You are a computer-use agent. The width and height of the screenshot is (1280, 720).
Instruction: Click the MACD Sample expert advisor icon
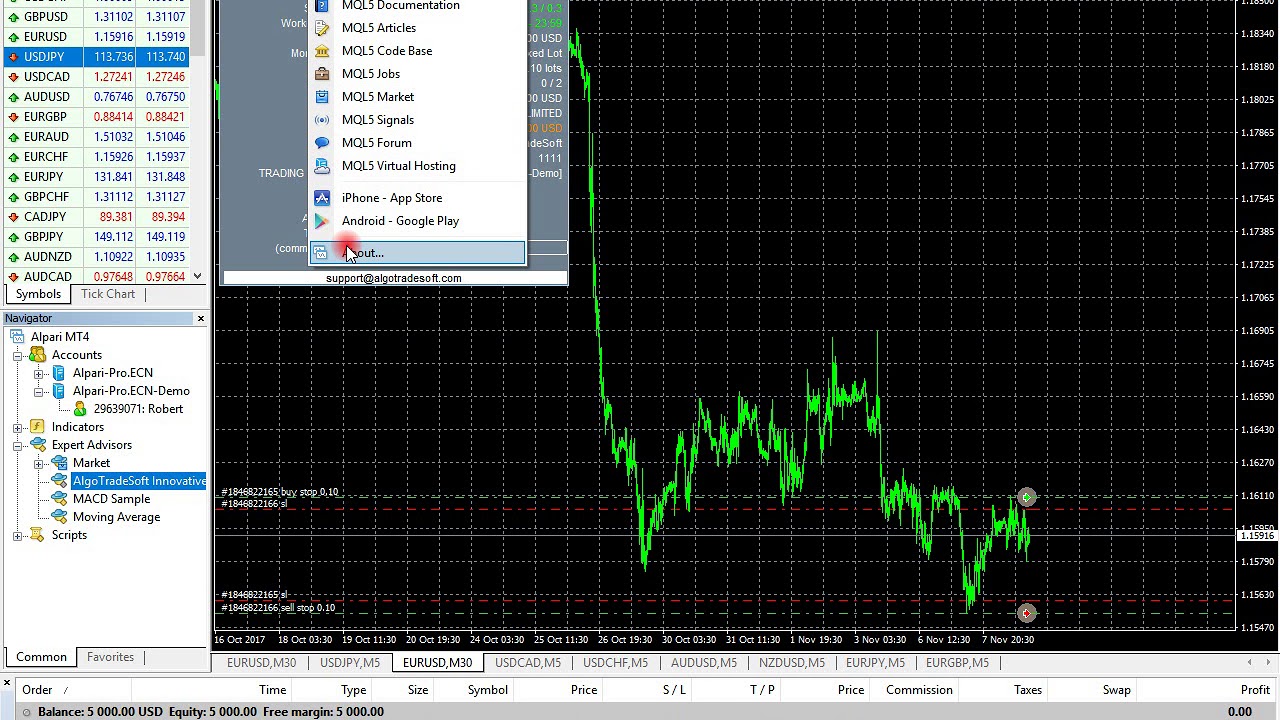(x=59, y=499)
